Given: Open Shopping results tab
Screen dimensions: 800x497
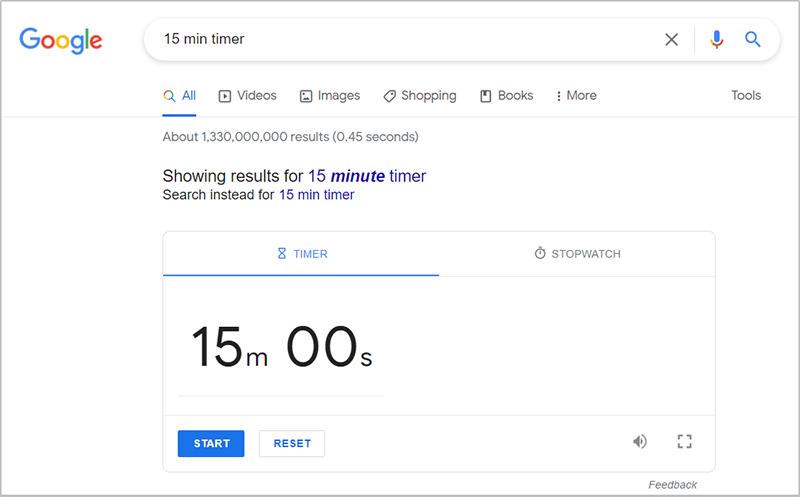Looking at the screenshot, I should pos(419,96).
